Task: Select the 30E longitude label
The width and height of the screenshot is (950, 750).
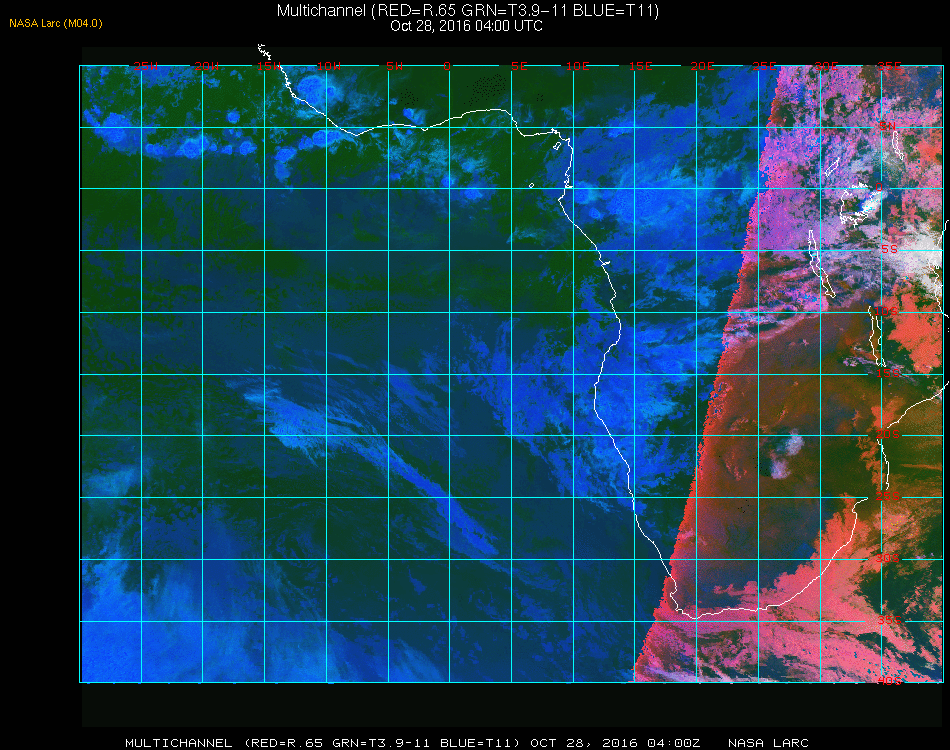Action: click(x=826, y=66)
